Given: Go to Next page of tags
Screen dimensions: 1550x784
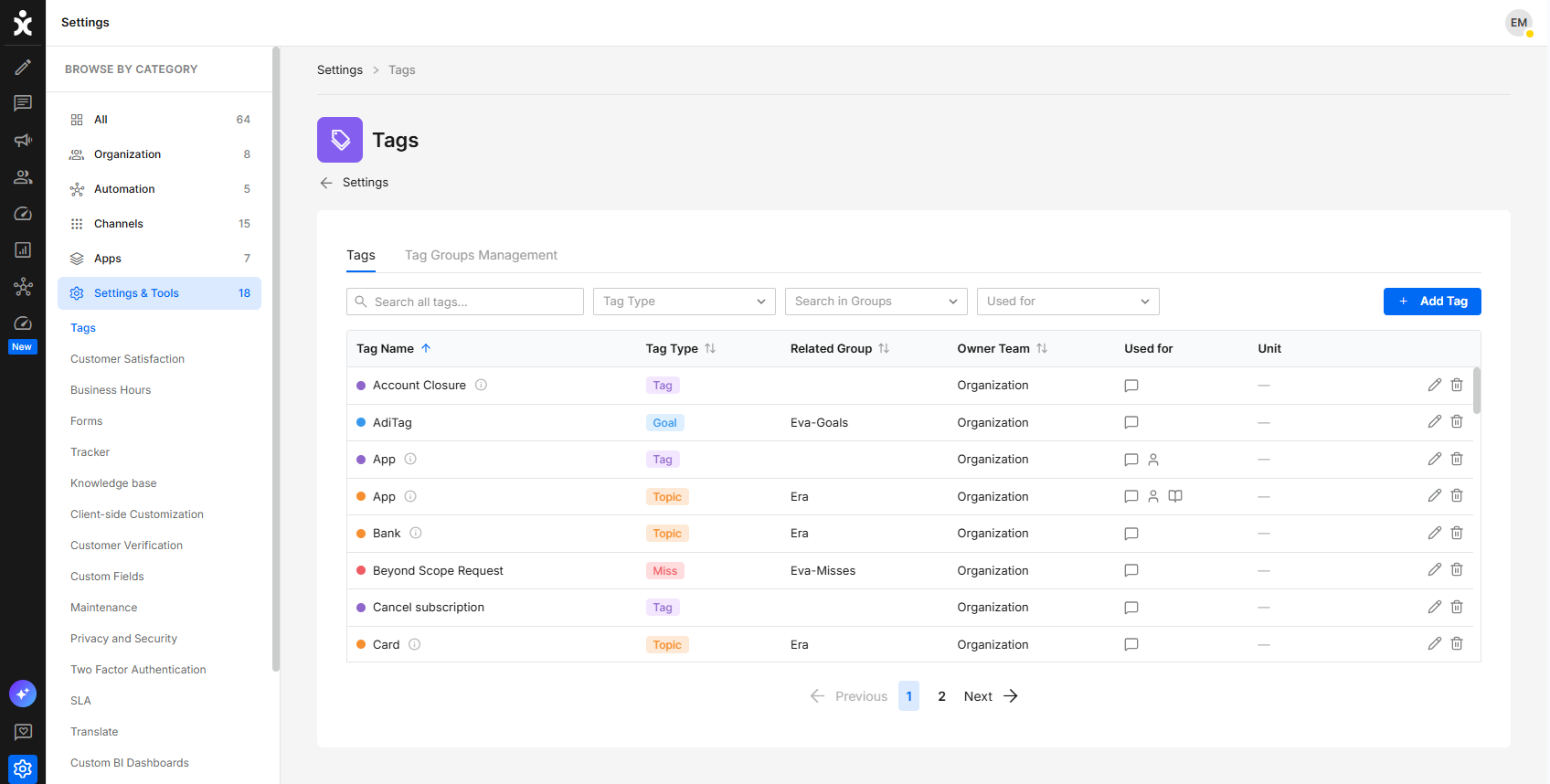Looking at the screenshot, I should [991, 696].
